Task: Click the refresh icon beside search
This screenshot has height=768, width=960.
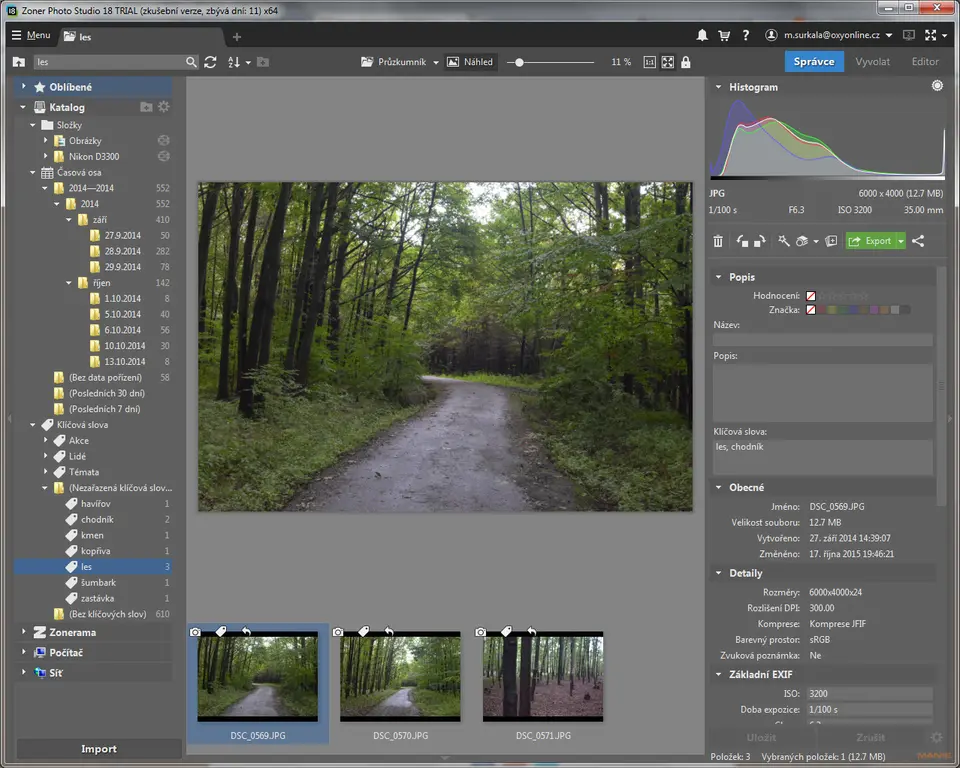Action: pyautogui.click(x=210, y=62)
